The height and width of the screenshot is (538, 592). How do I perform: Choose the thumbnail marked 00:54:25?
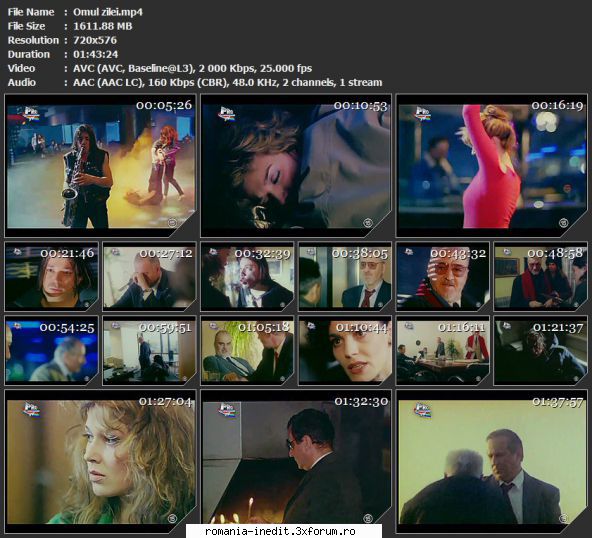[x=51, y=351]
